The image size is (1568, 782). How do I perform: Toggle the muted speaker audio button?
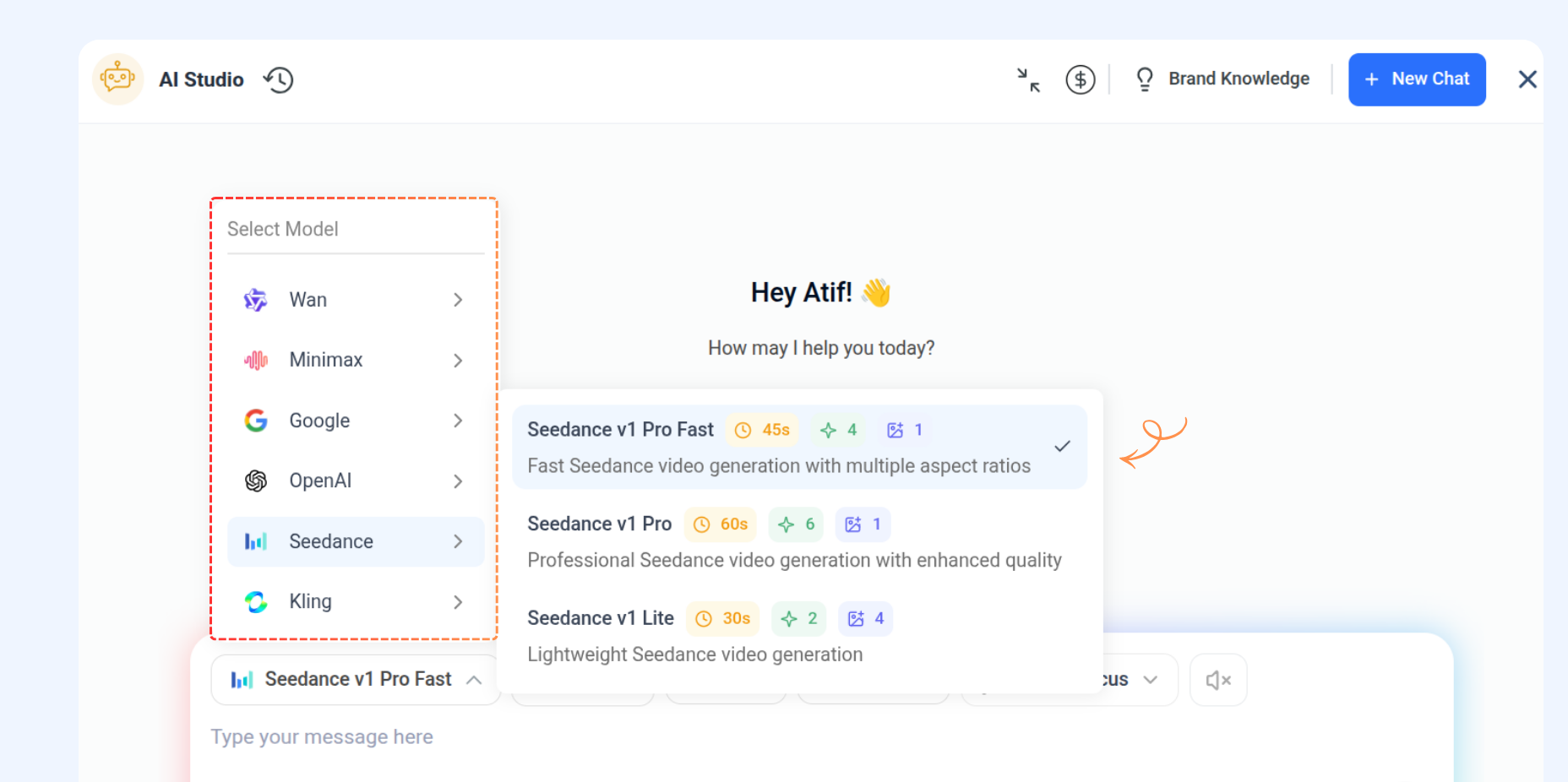point(1218,680)
